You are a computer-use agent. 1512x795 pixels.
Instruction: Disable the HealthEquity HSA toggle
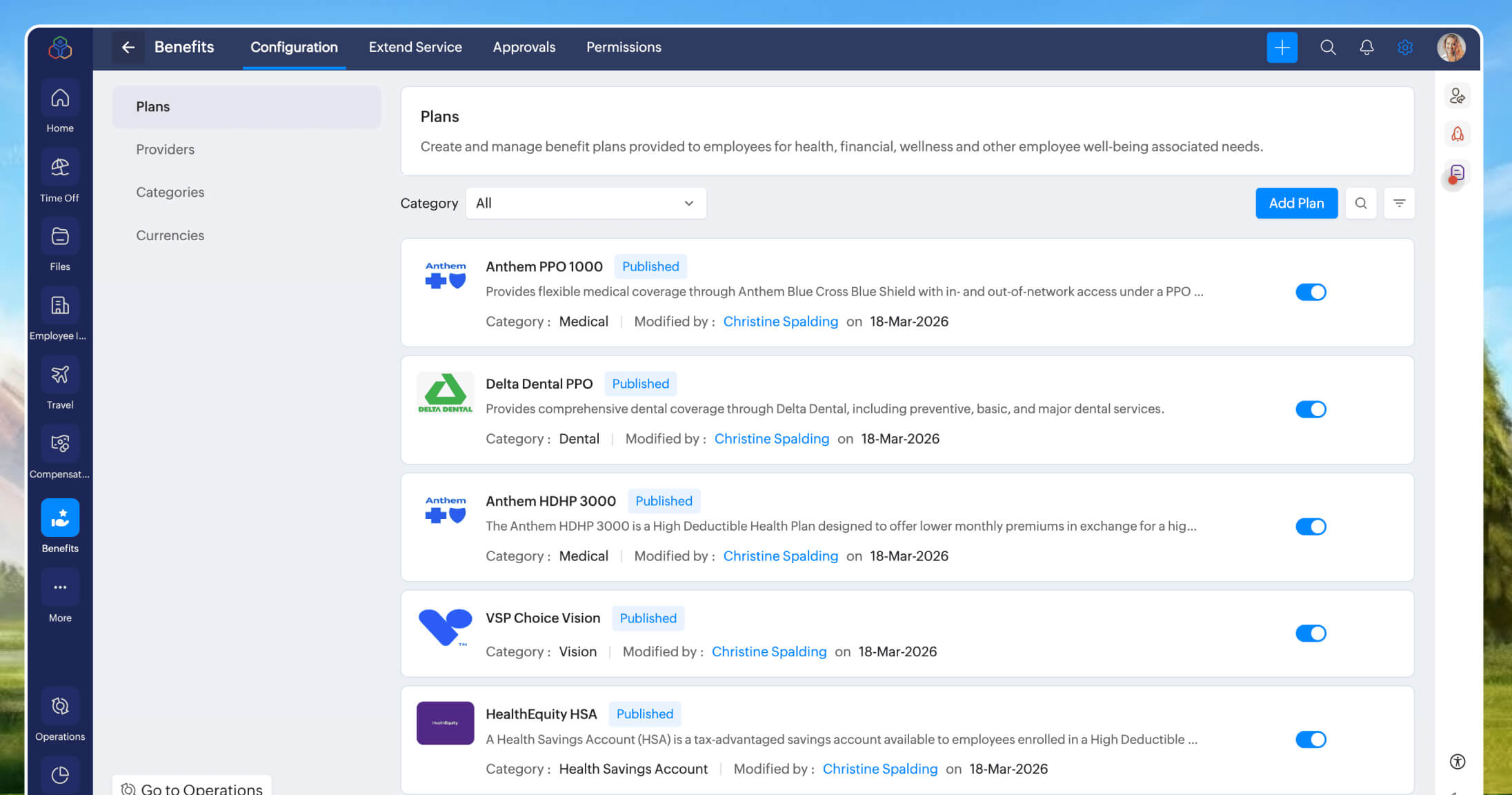coord(1311,739)
